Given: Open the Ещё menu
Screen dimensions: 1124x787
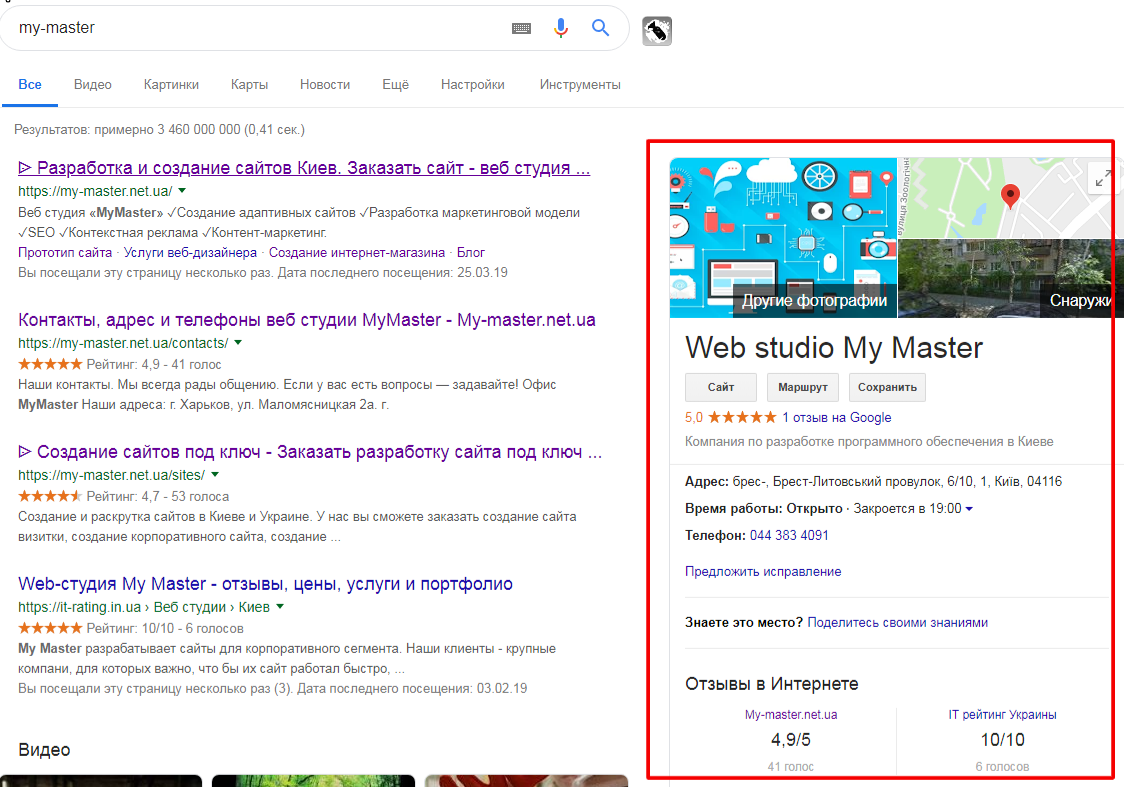Looking at the screenshot, I should pyautogui.click(x=396, y=85).
